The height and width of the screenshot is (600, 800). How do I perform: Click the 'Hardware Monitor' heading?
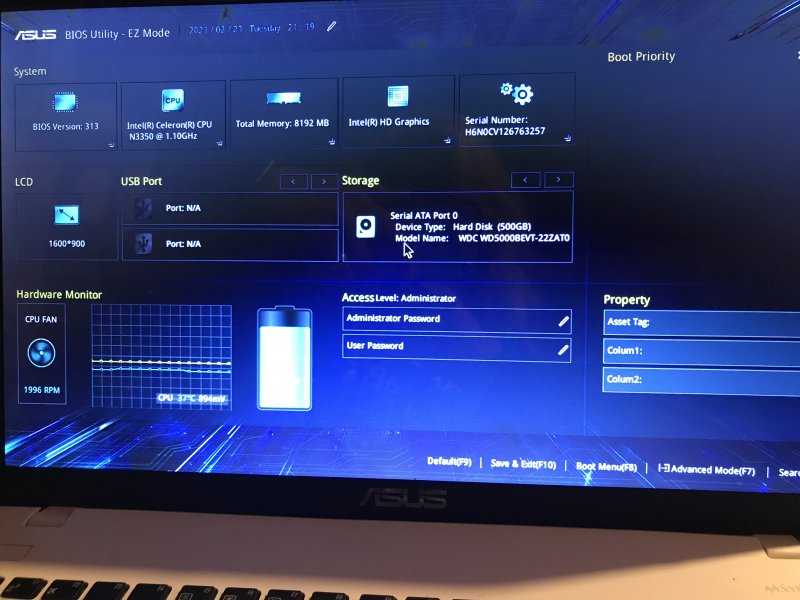(59, 294)
